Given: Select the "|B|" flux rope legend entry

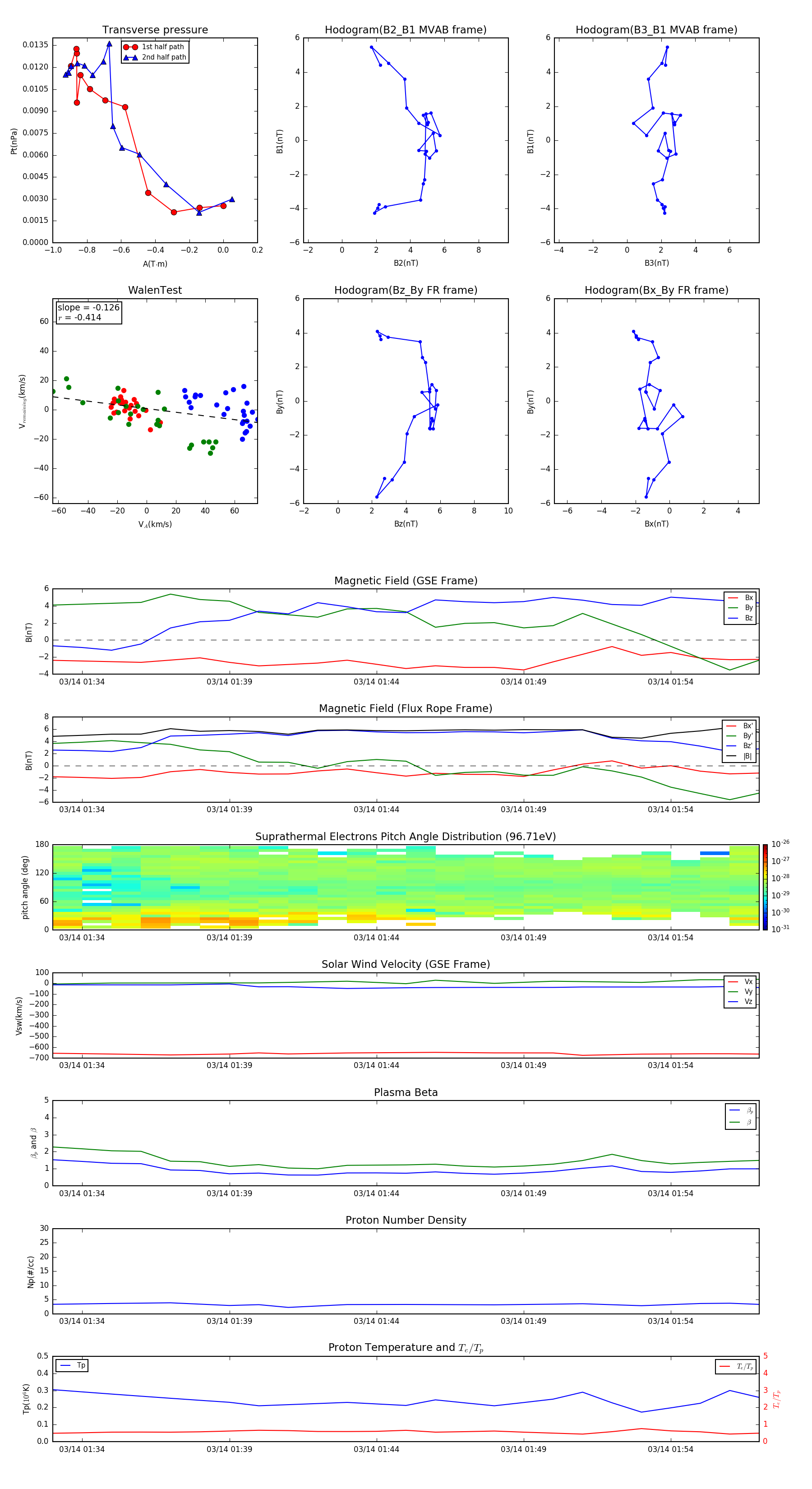Looking at the screenshot, I should tap(739, 756).
